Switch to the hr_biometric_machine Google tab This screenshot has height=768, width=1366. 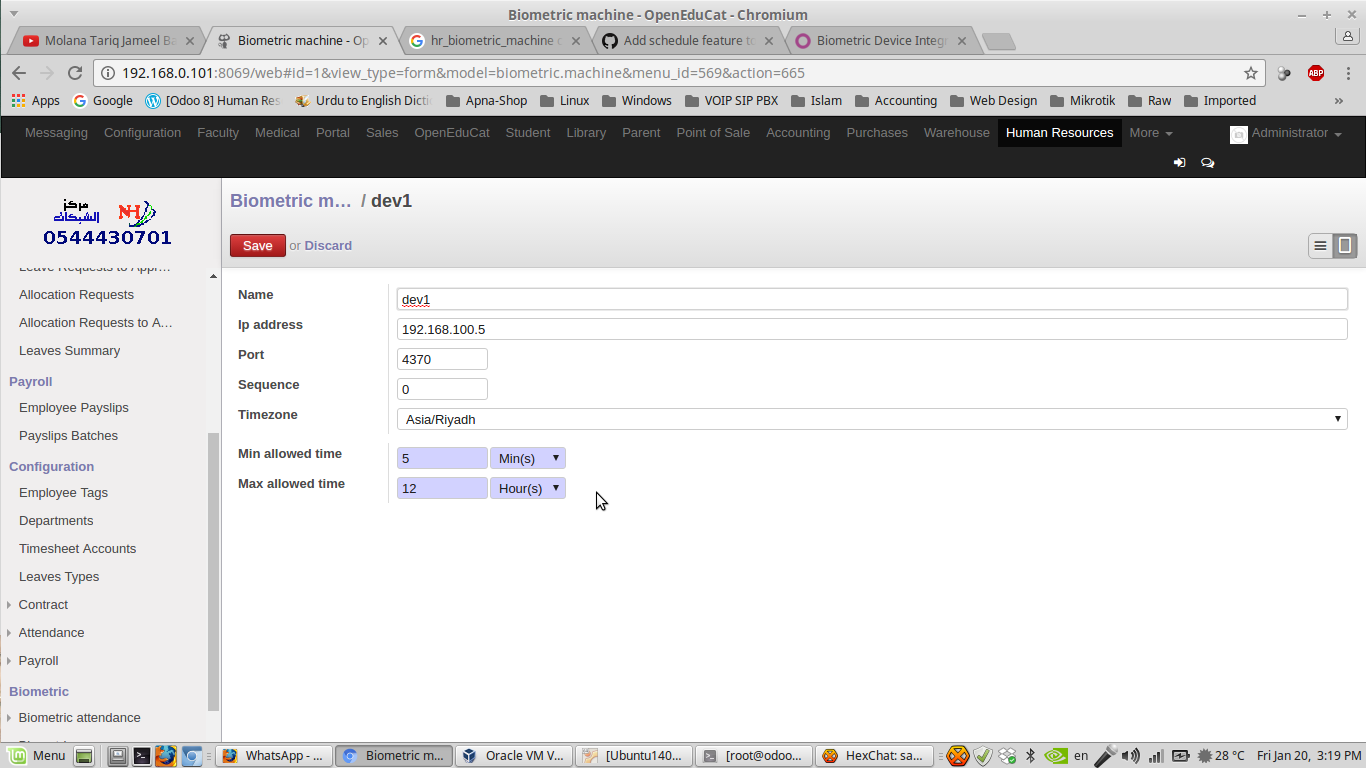pos(495,41)
